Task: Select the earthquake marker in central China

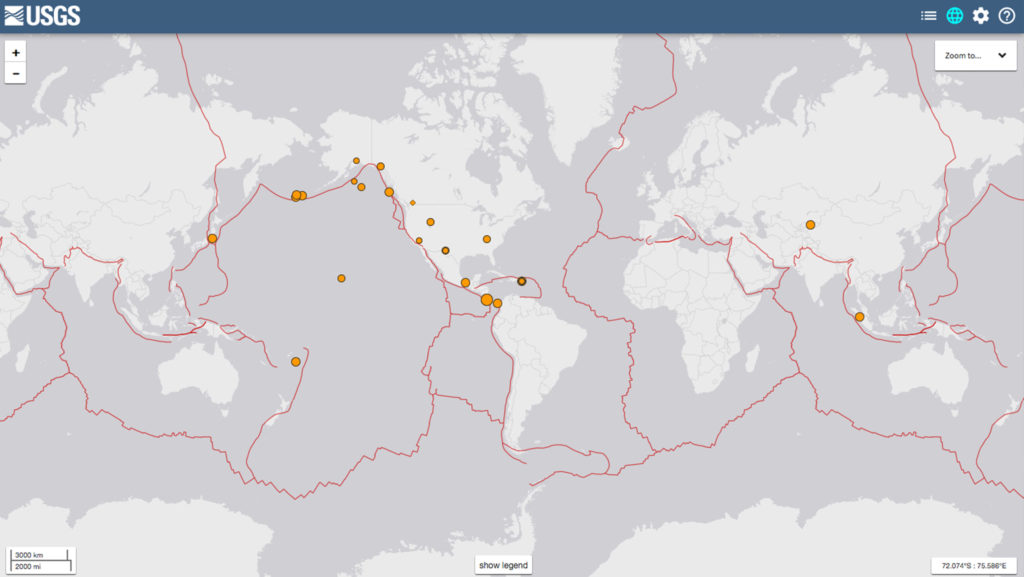Action: coord(810,225)
